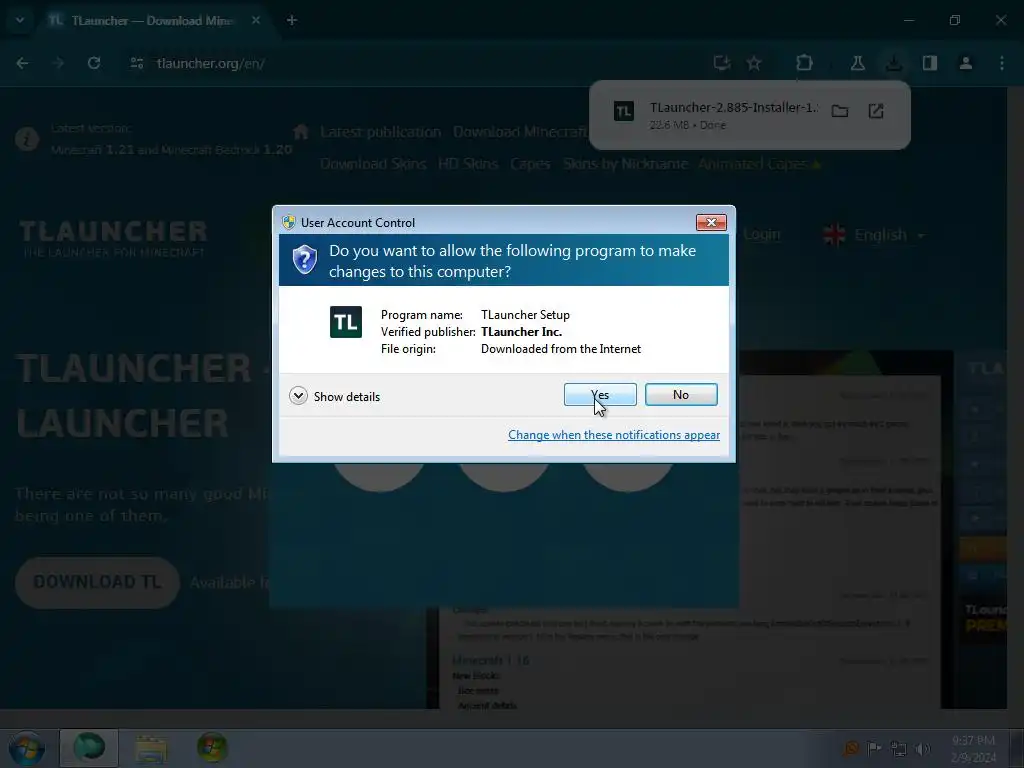Open Download Skins menu item
1024x768 pixels.
(x=373, y=164)
